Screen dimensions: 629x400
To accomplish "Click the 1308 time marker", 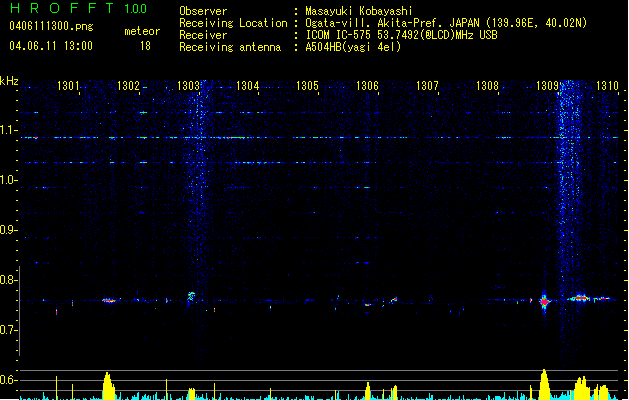I will pyautogui.click(x=487, y=85).
